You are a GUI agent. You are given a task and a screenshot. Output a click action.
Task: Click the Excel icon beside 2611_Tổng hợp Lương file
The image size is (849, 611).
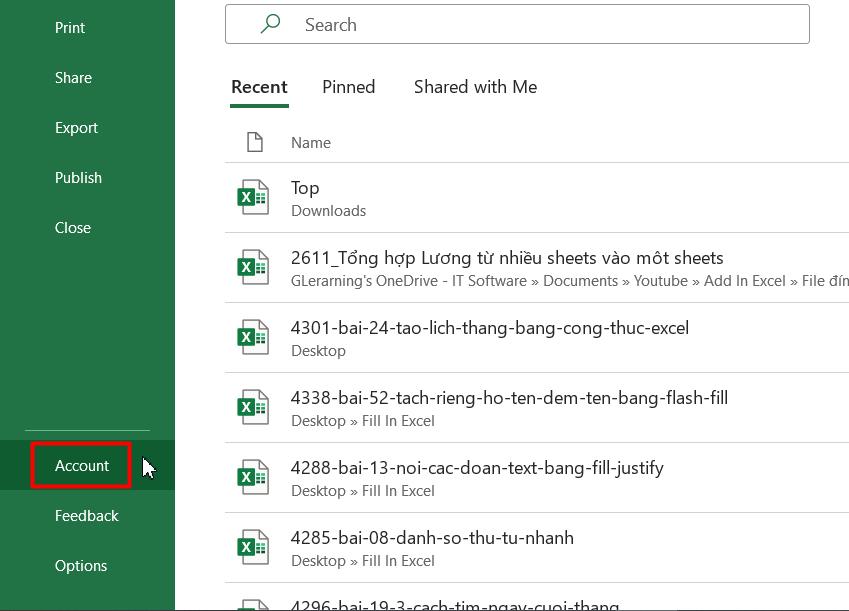click(x=253, y=267)
